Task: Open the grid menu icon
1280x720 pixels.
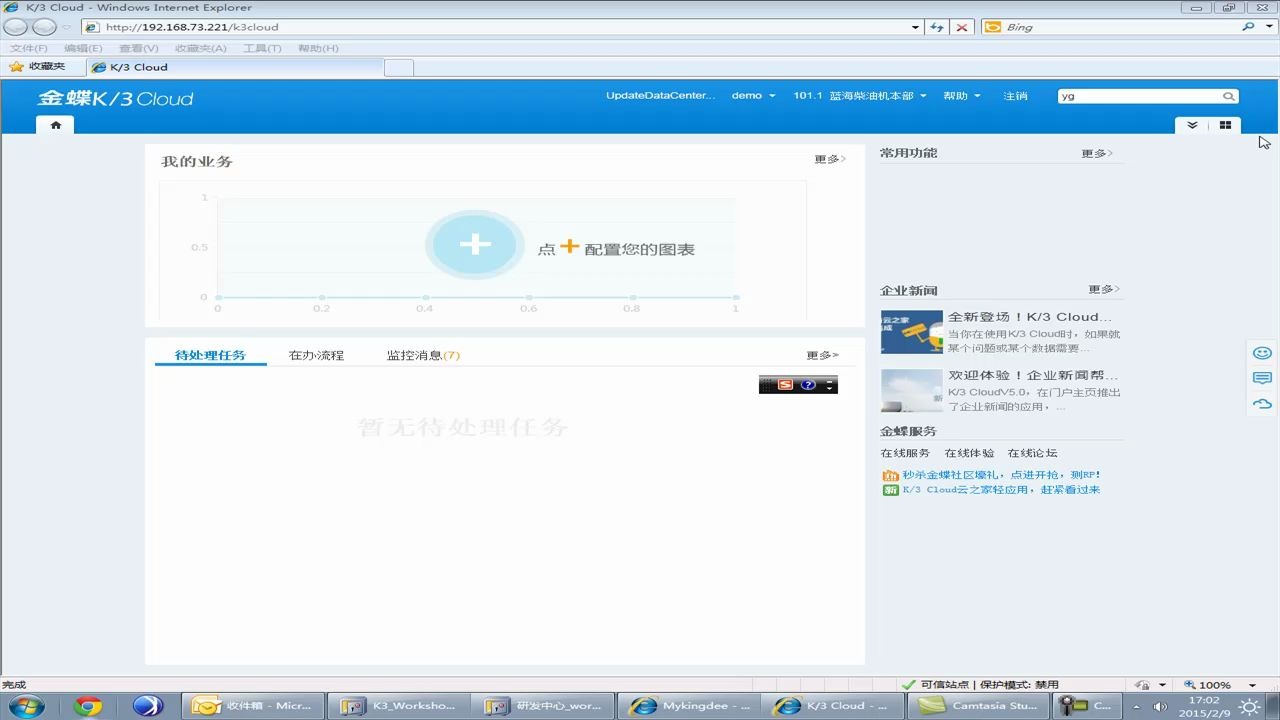Action: pos(1225,125)
